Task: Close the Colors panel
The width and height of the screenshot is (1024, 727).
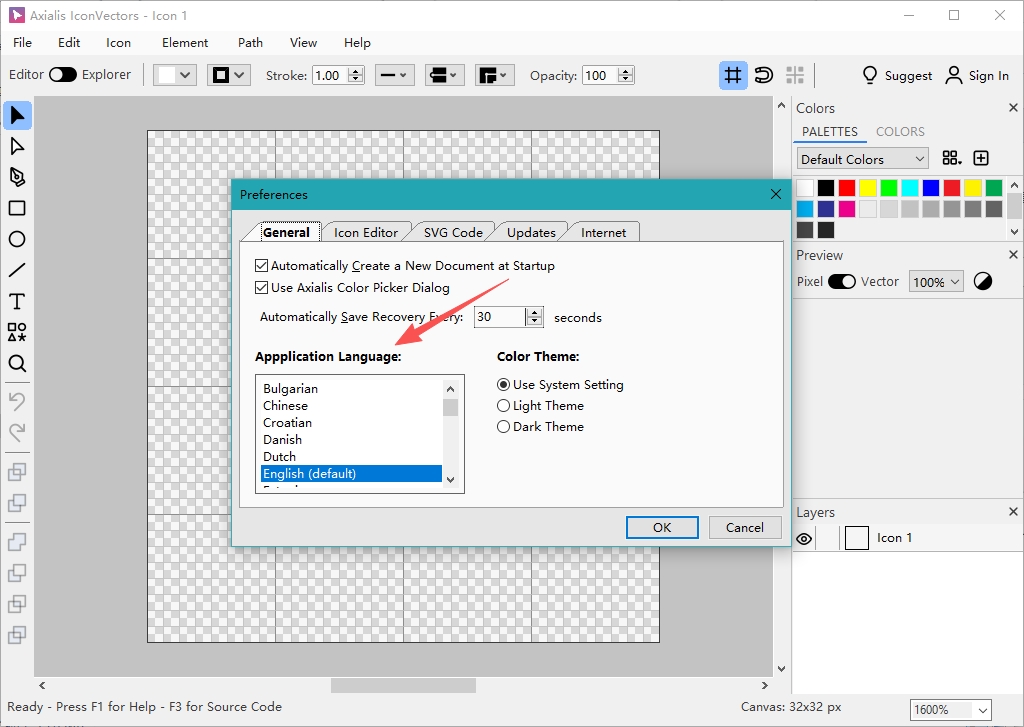Action: tap(1013, 108)
